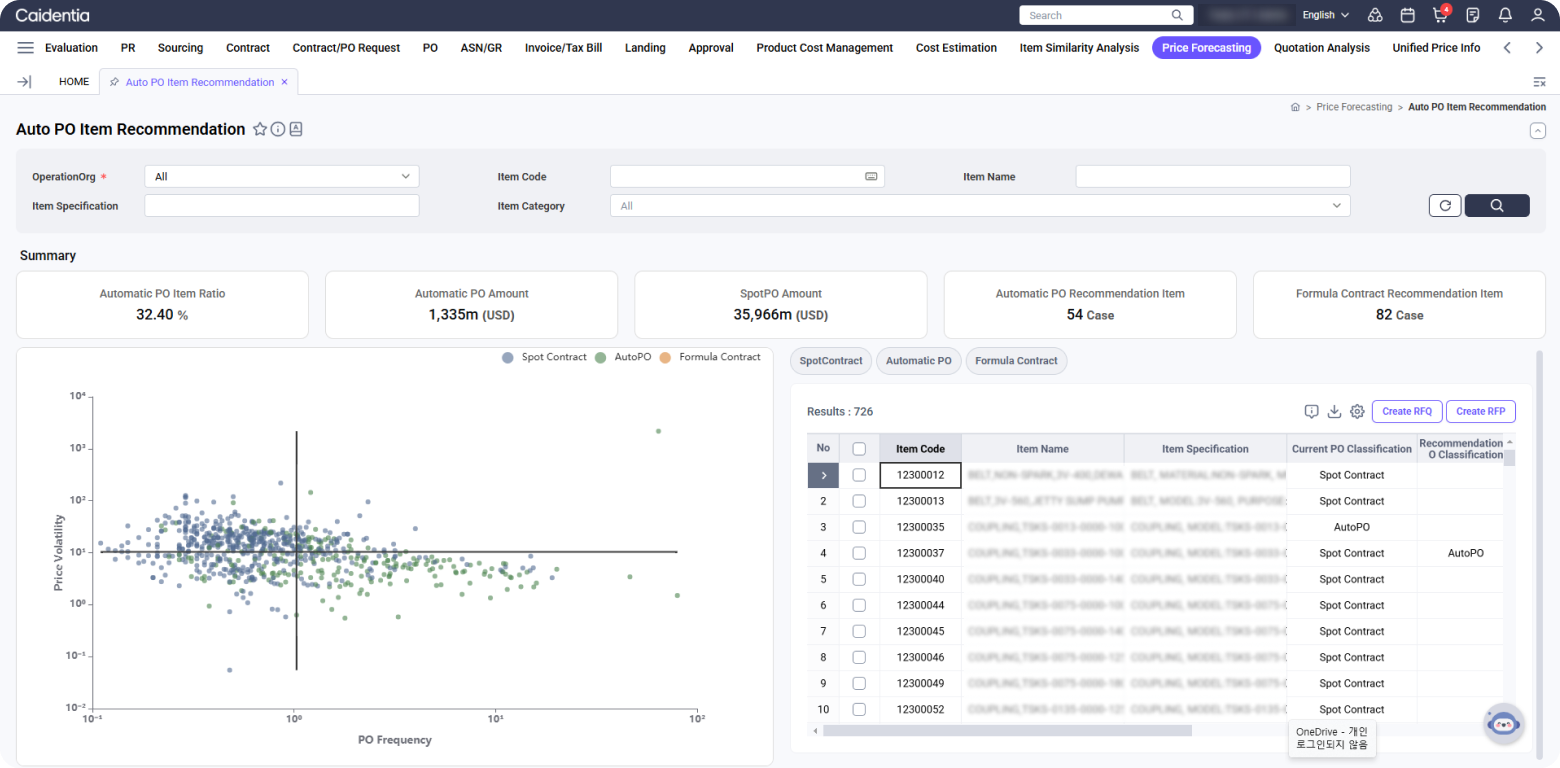This screenshot has width=1560, height=768.
Task: Check the box for item 12300013
Action: (859, 501)
